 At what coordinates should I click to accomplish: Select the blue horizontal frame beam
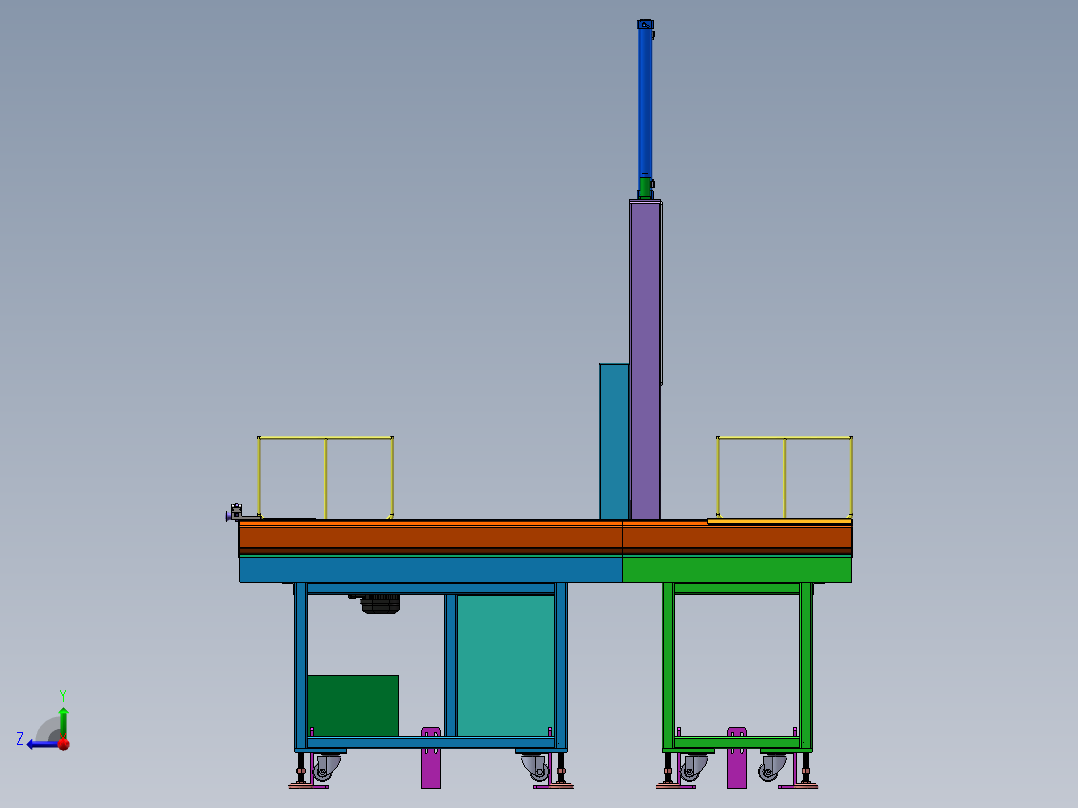(x=431, y=569)
